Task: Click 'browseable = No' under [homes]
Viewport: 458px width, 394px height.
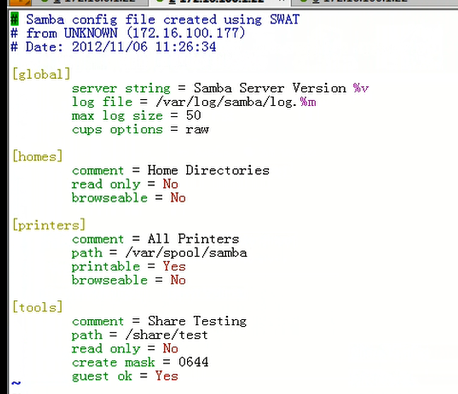Action: pos(129,198)
